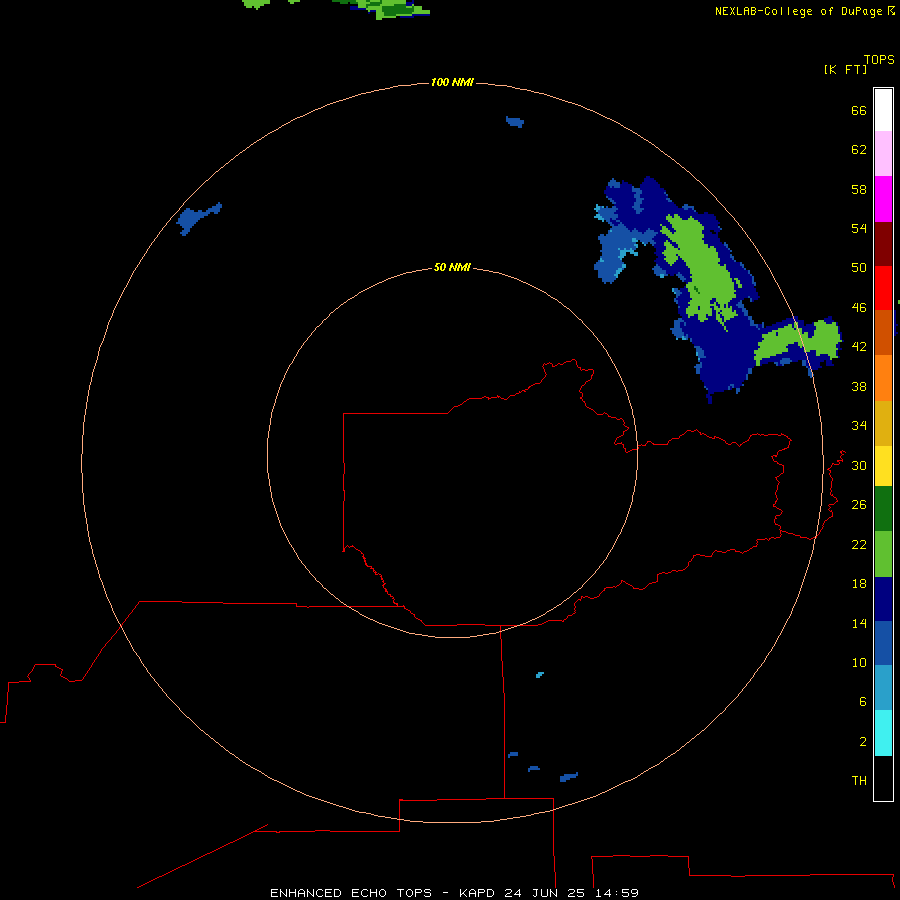Select the bright red legend swatch

(883, 288)
